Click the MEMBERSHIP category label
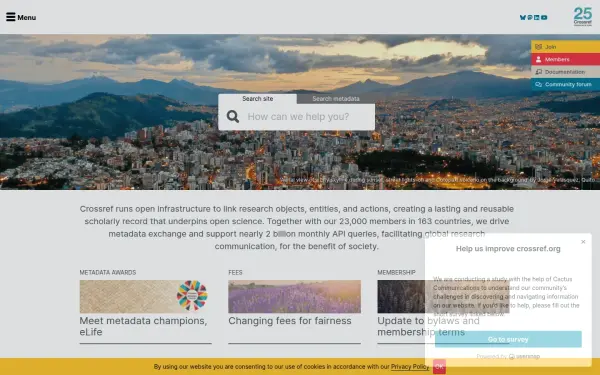 pyautogui.click(x=396, y=272)
